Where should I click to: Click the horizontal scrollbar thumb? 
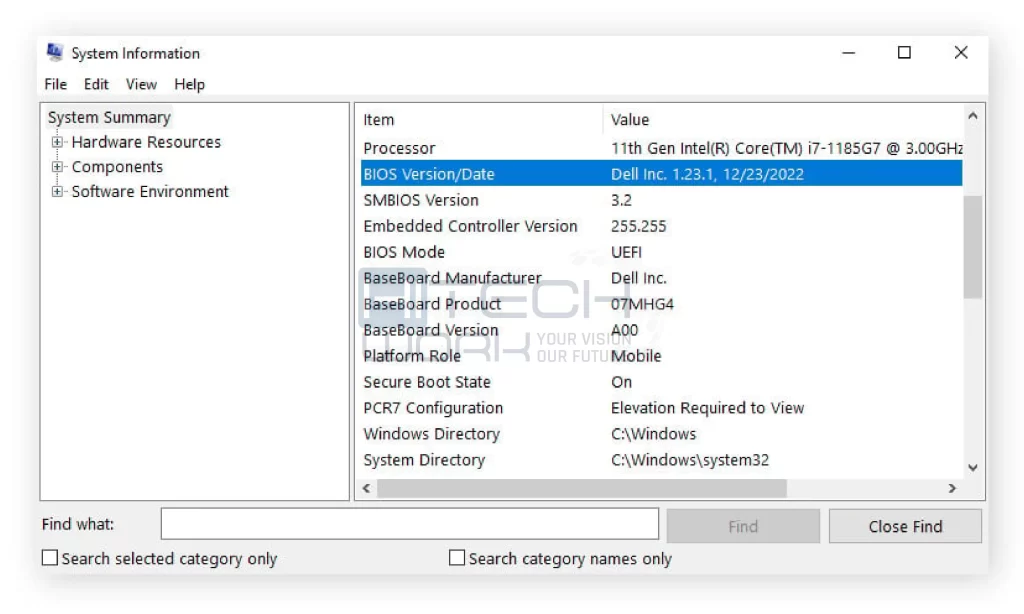[x=582, y=488]
